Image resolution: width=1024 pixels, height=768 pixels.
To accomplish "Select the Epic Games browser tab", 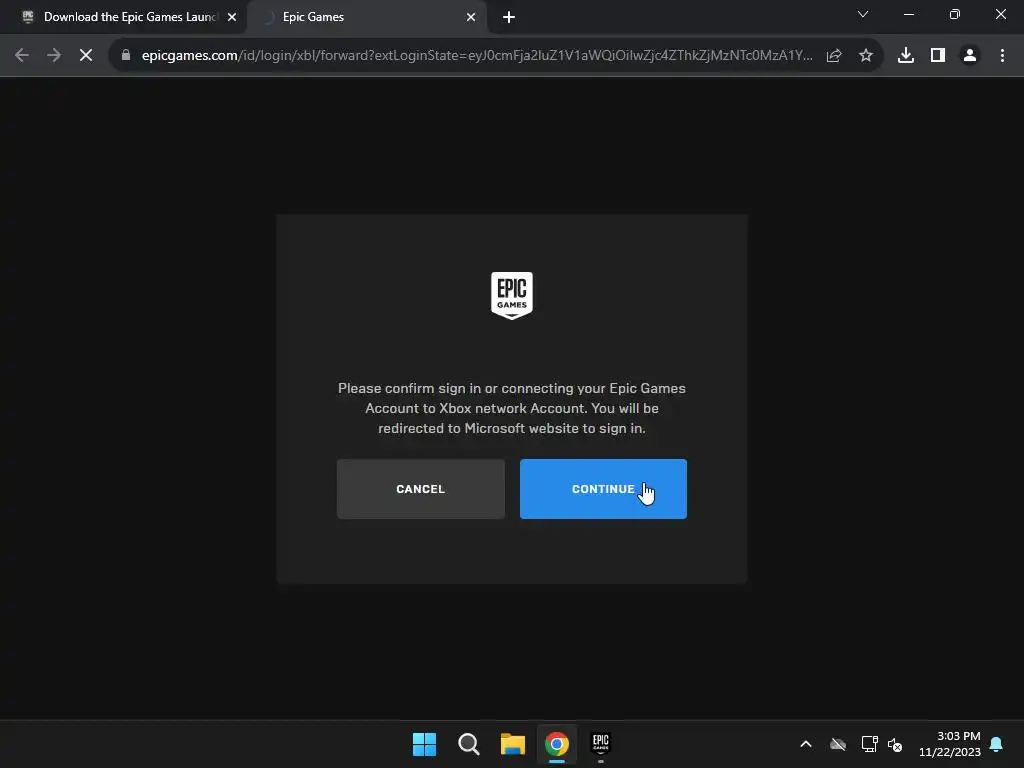I will pyautogui.click(x=366, y=17).
